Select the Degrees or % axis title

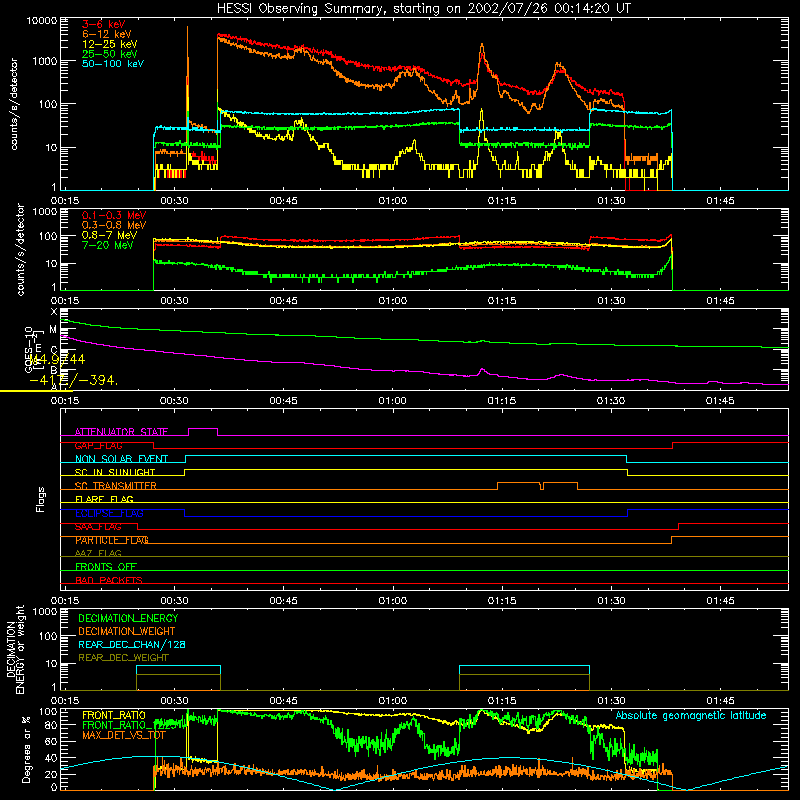click(x=26, y=750)
